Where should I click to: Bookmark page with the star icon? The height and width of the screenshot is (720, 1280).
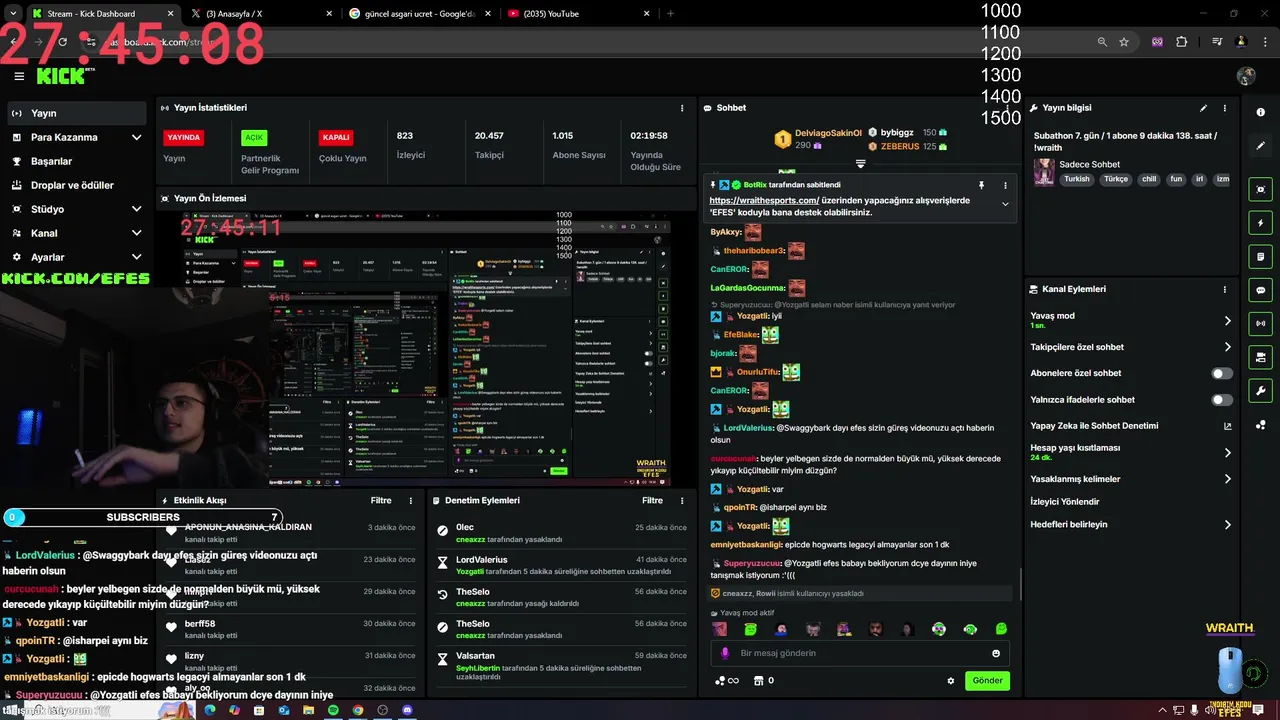pos(1124,42)
